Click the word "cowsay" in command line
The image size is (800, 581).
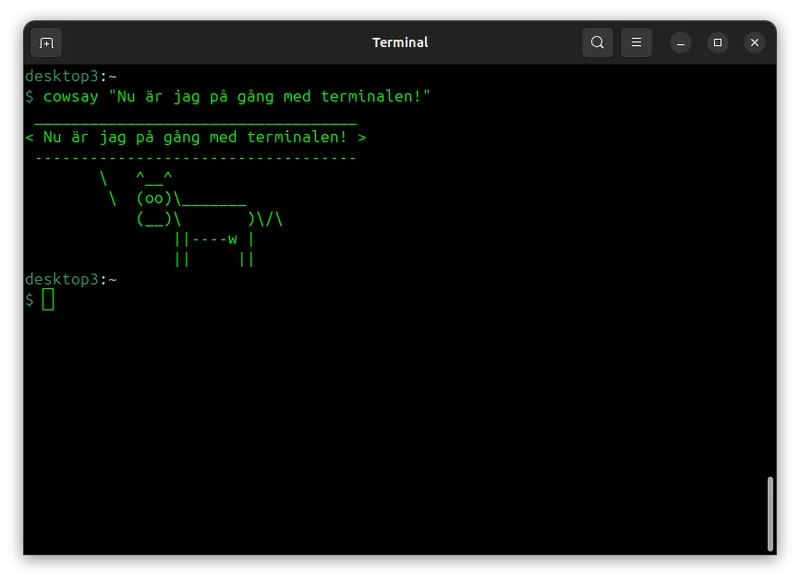(70, 97)
